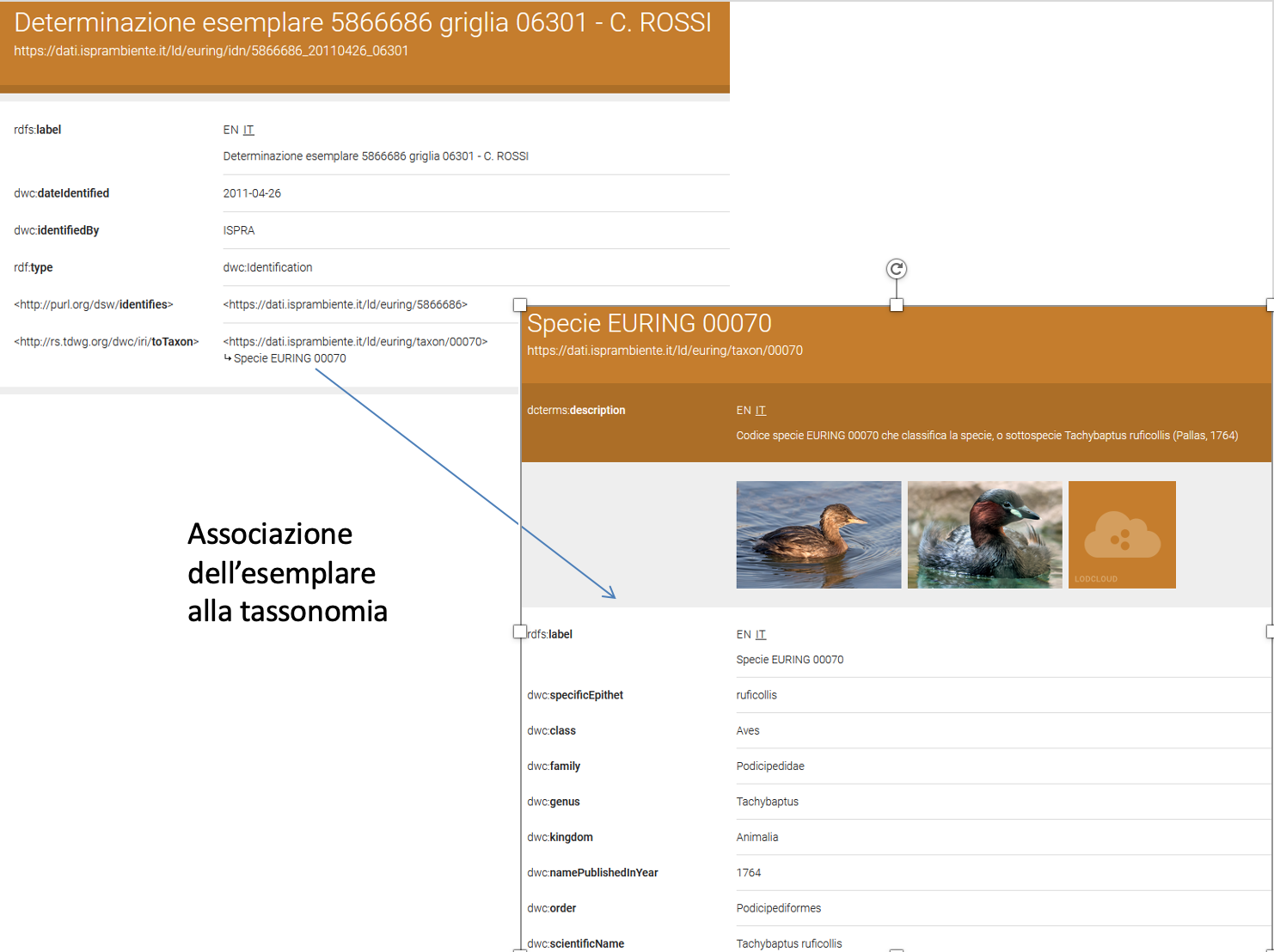Open the second grebe photo with red neck
The height and width of the screenshot is (952, 1274).
click(x=984, y=534)
